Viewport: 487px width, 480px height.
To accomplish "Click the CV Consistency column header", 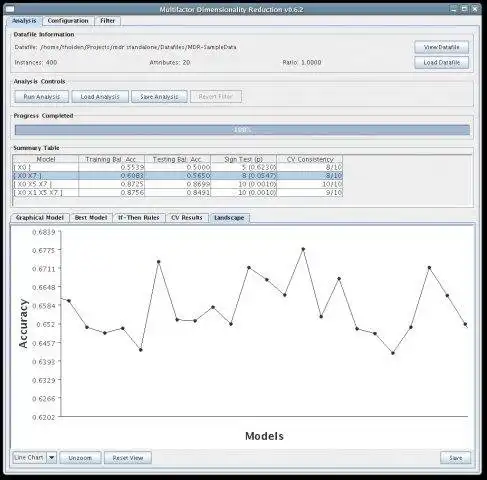I will (x=310, y=159).
